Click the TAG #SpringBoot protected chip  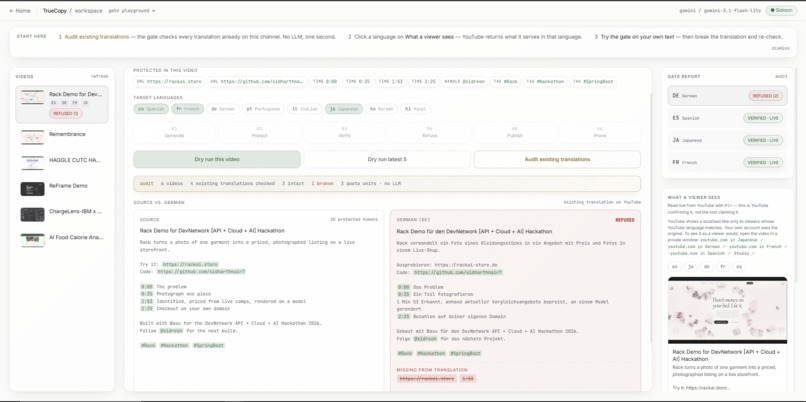593,81
